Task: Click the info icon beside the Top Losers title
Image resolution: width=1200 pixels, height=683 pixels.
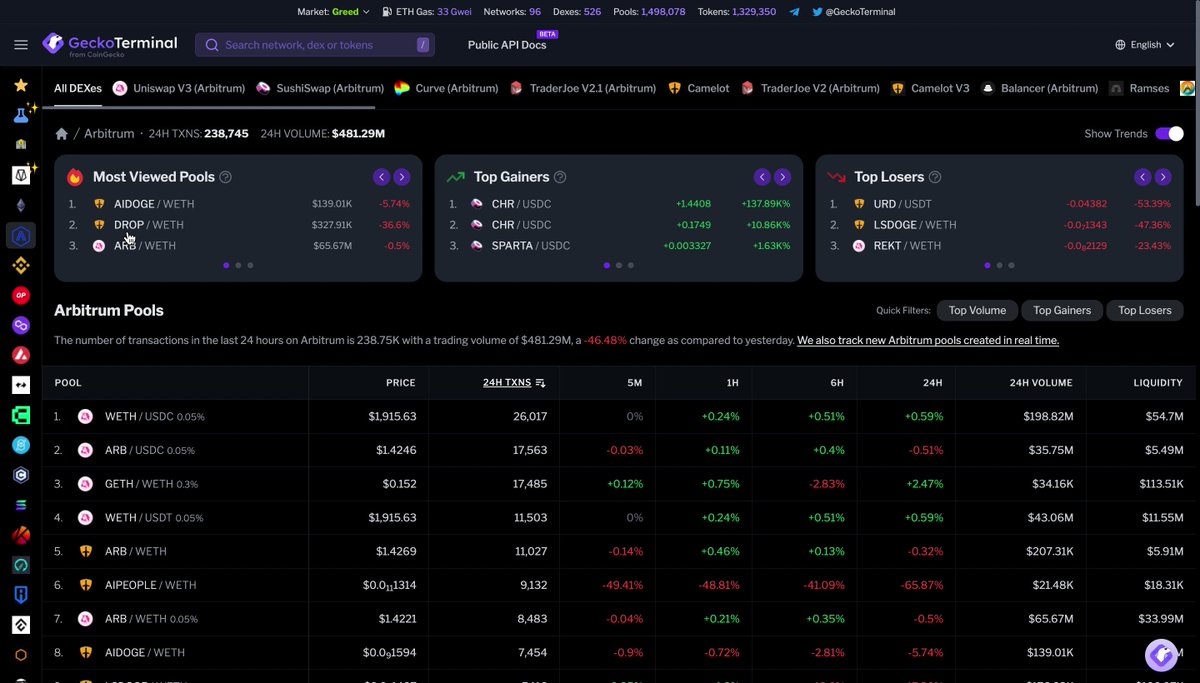Action: [935, 177]
